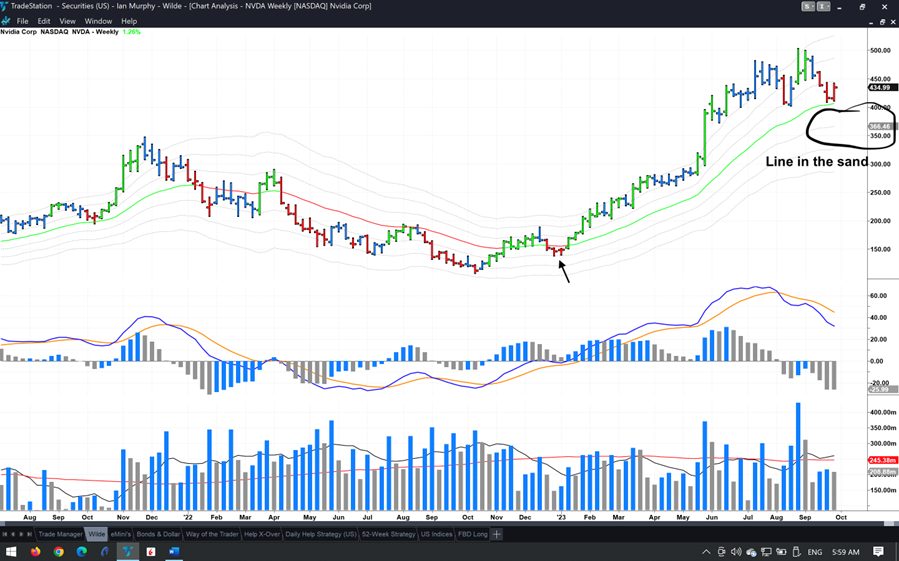Viewport: 899px width, 561px height.
Task: Open the View menu
Action: [67, 21]
